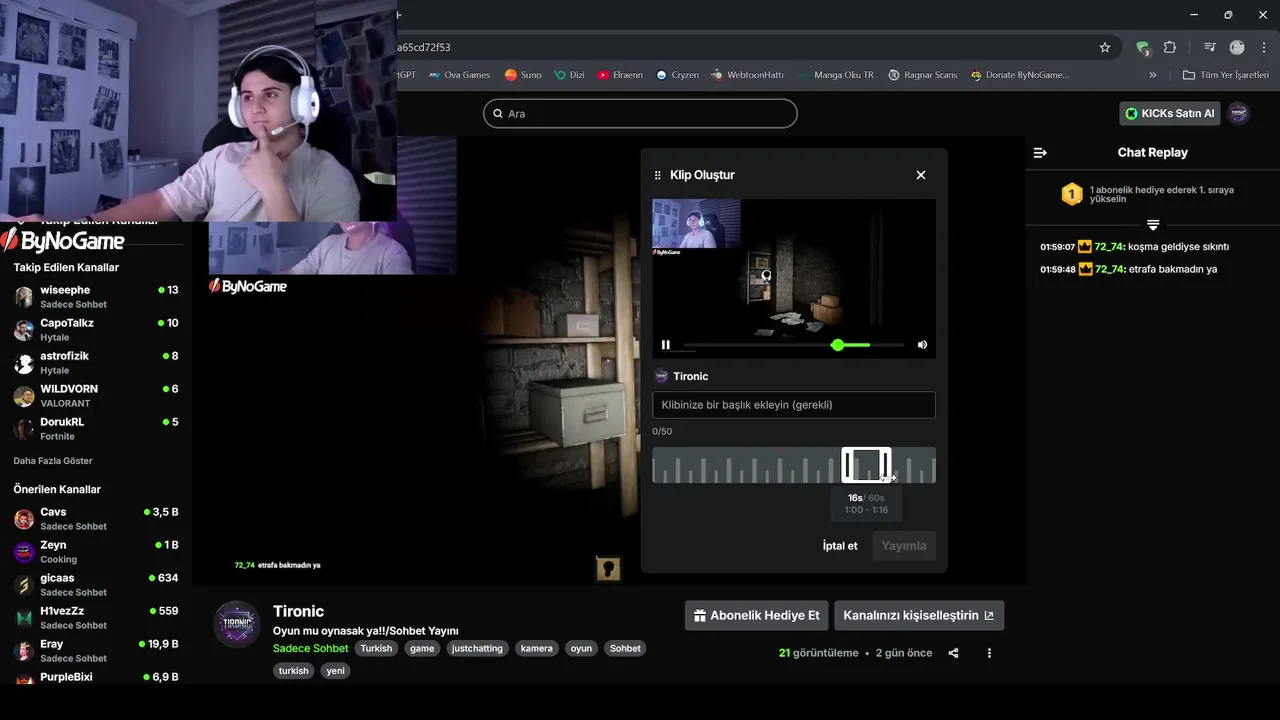The height and width of the screenshot is (720, 1280).
Task: Select the yeni tag
Action: pos(336,671)
